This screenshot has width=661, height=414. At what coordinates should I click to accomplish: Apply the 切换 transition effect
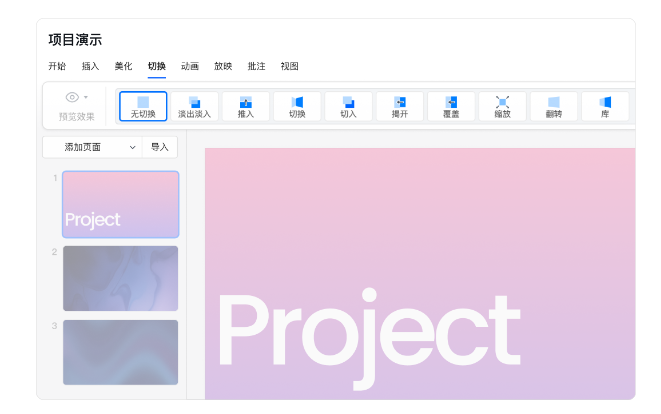point(297,107)
